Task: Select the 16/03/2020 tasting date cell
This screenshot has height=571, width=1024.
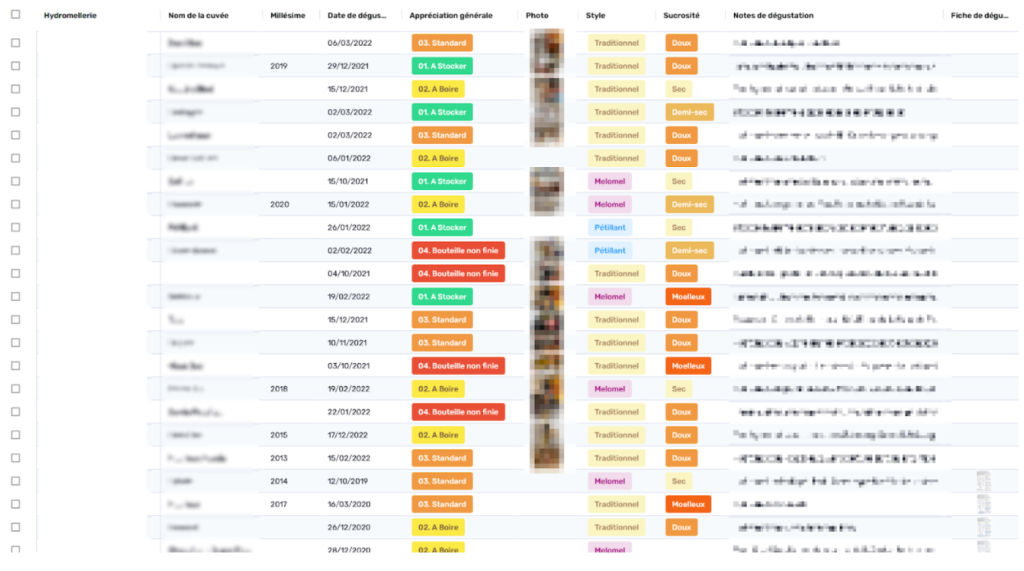Action: 349,504
